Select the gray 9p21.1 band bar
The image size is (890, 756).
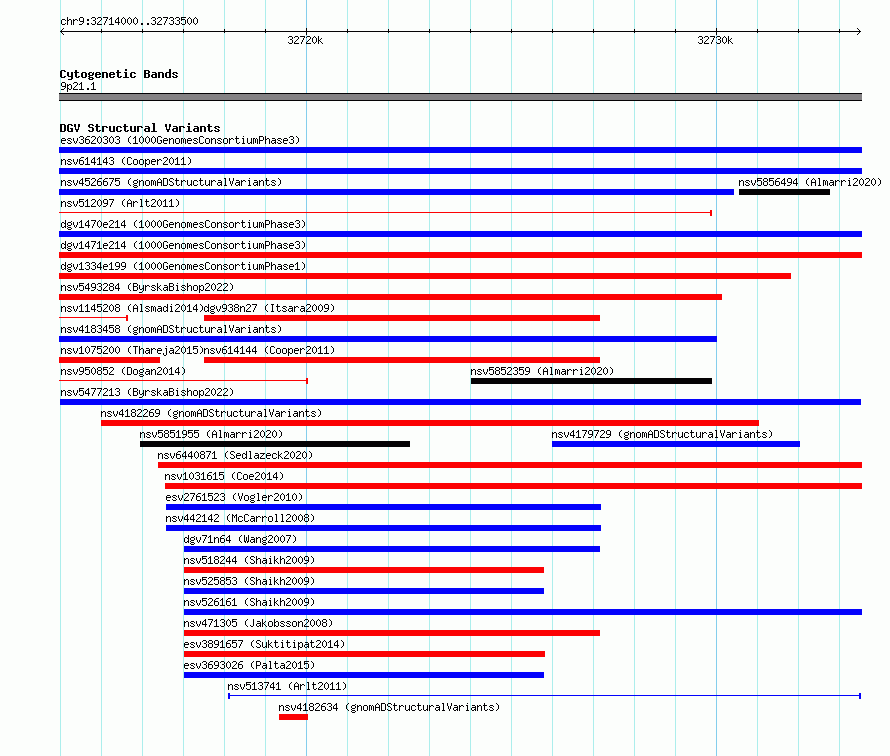coord(460,97)
